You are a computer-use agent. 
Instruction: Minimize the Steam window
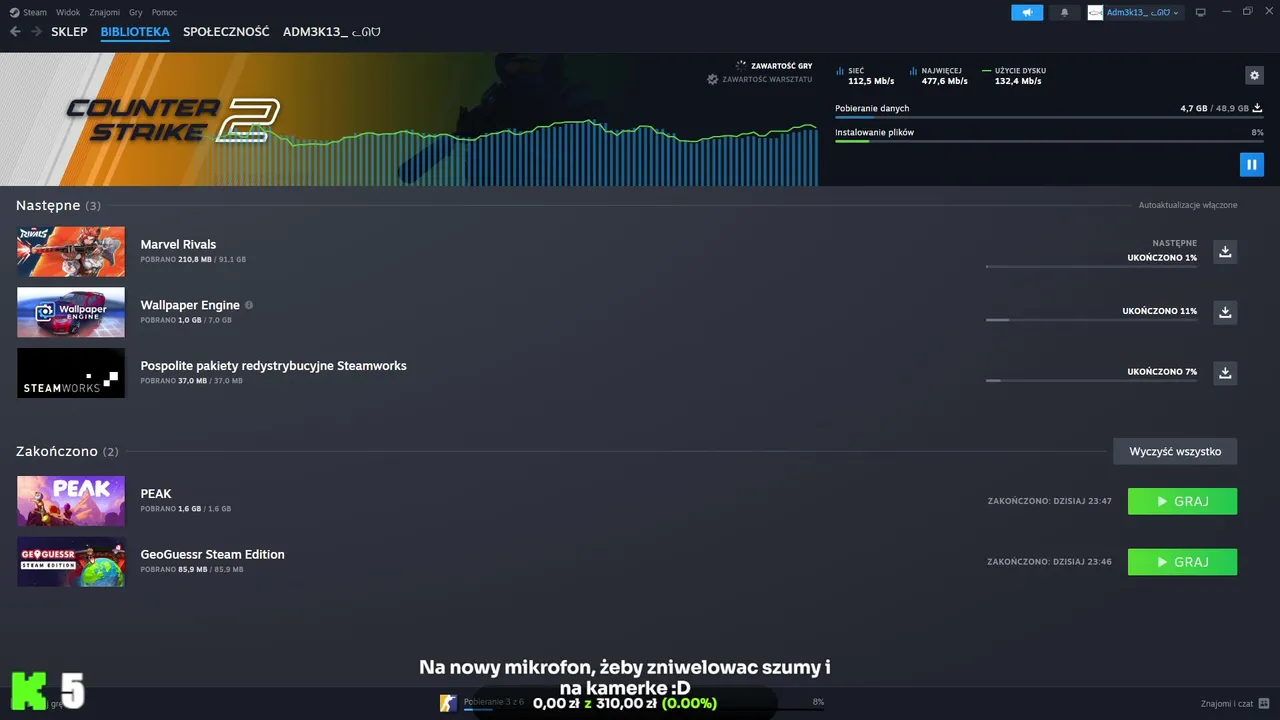[1226, 12]
